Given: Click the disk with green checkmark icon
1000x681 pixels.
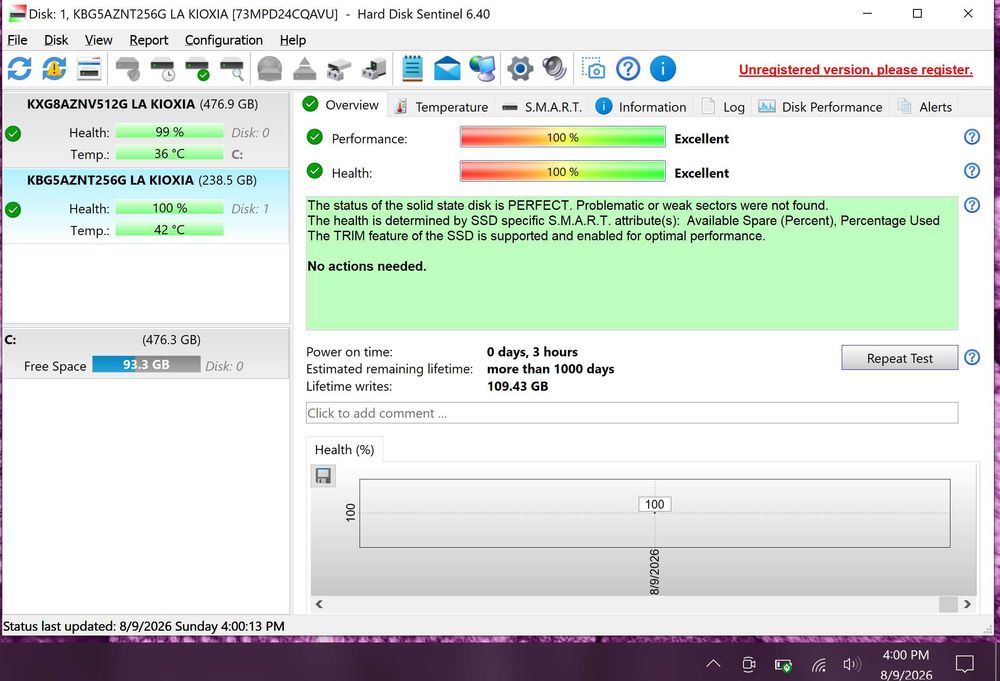Looking at the screenshot, I should coord(197,68).
